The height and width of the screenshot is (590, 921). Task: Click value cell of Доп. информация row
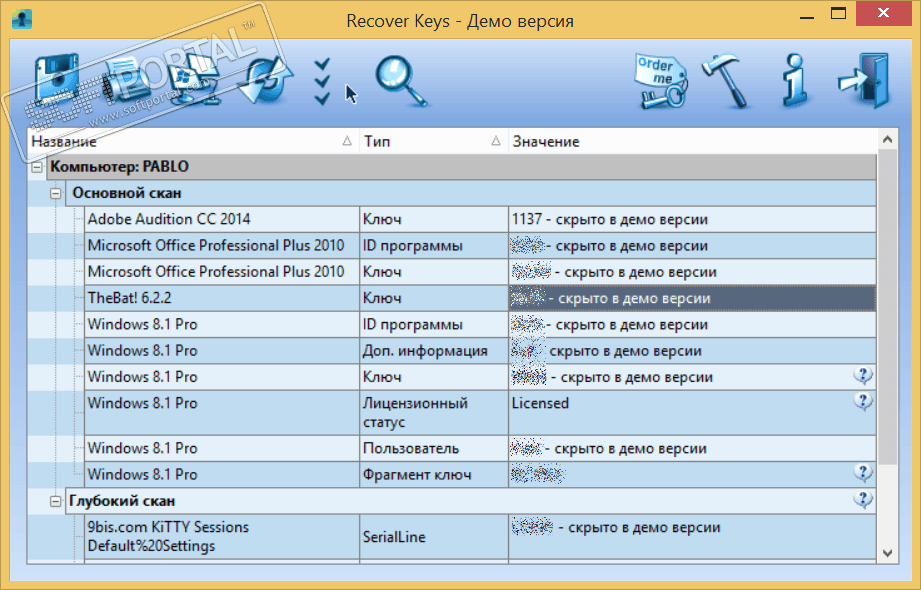[692, 351]
